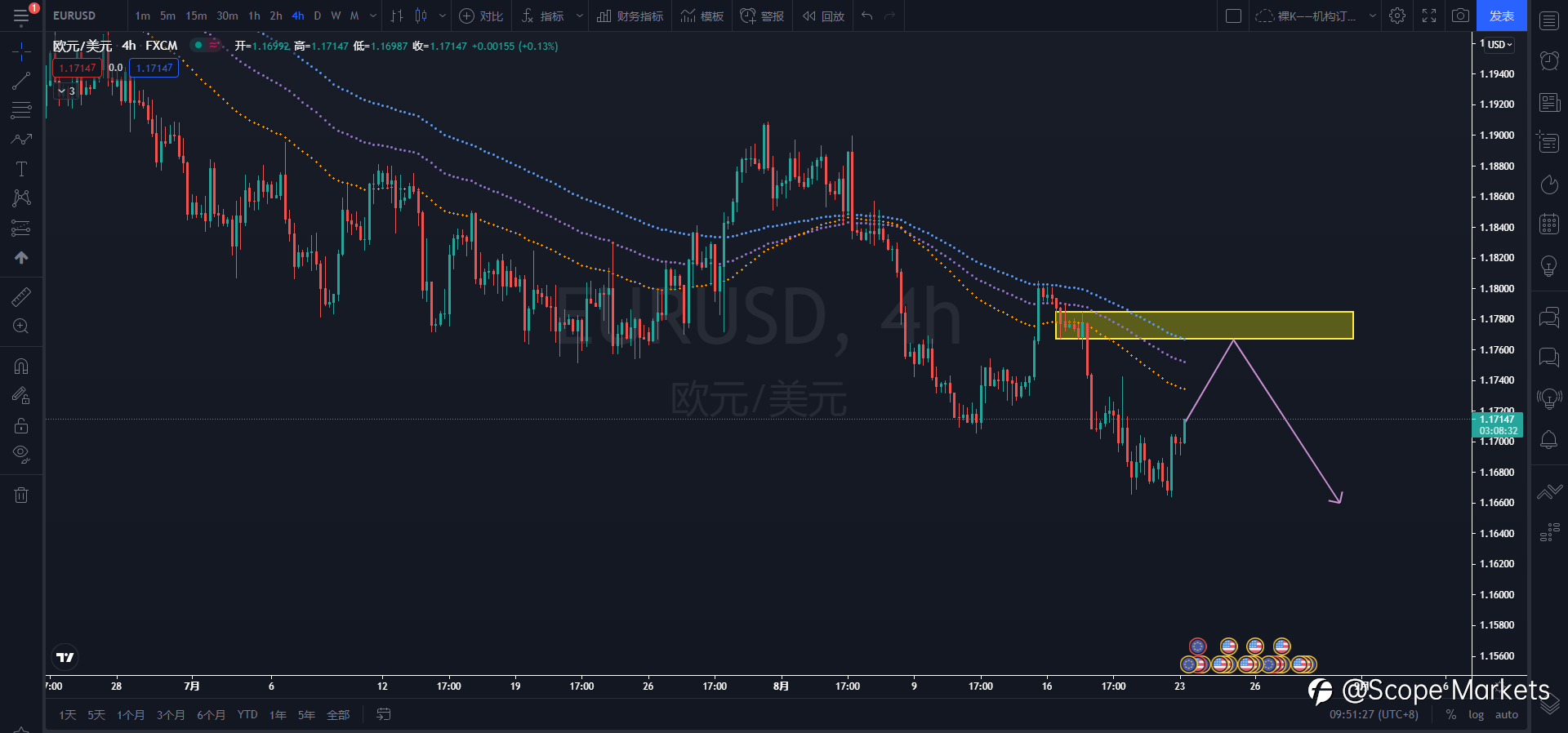Click the undo arrow

(867, 16)
